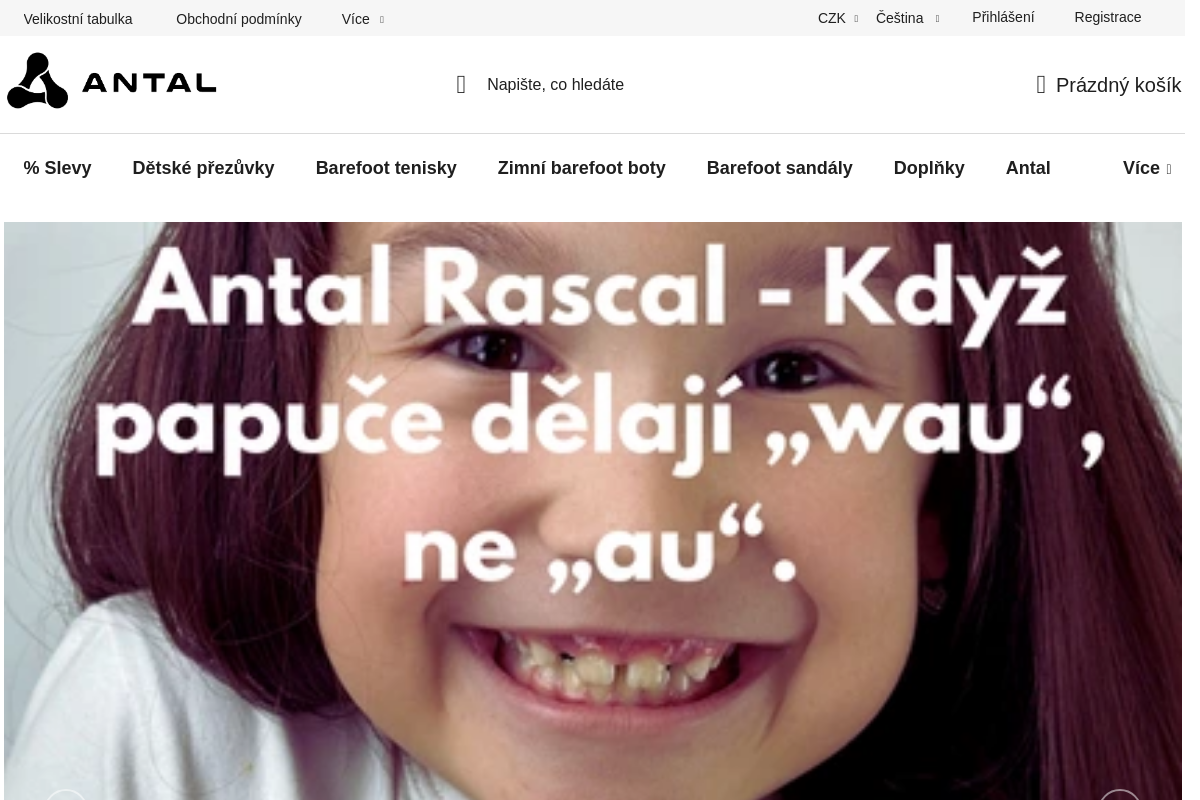
Task: Click the Antal Rascal banner image
Action: coord(592,500)
